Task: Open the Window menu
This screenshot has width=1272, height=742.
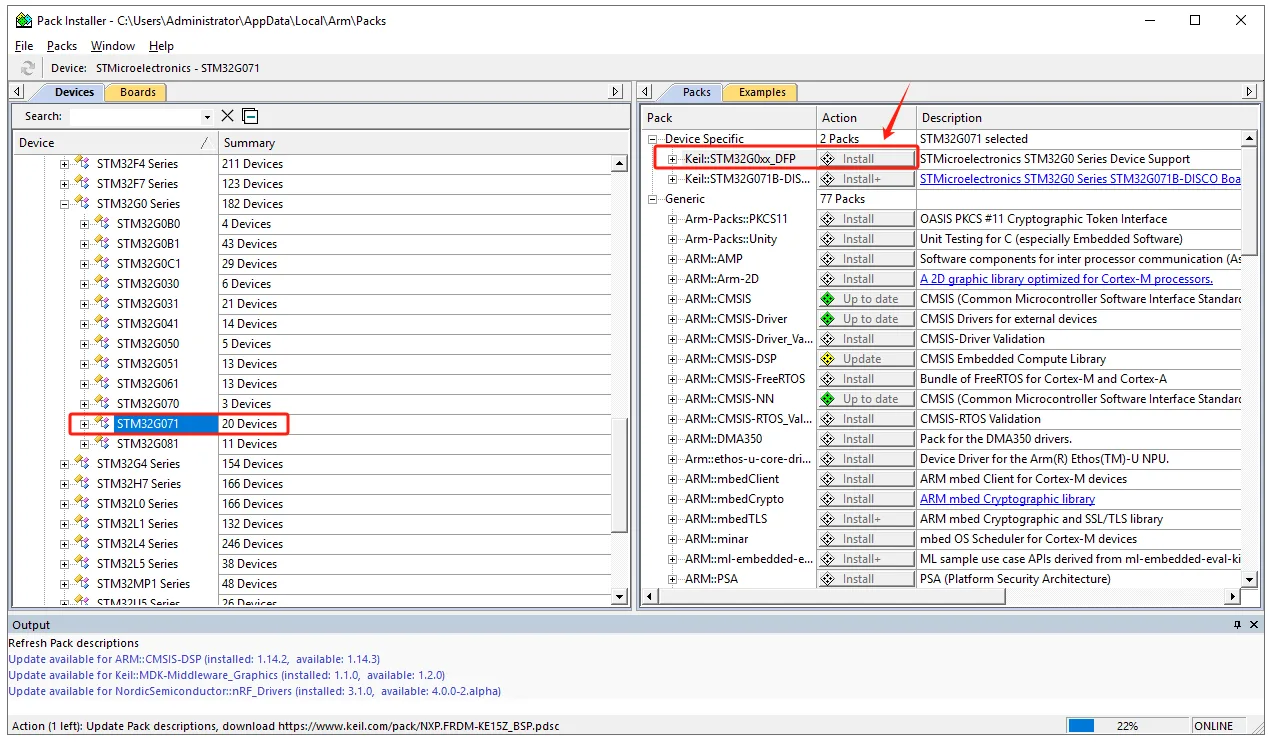Action: 113,46
